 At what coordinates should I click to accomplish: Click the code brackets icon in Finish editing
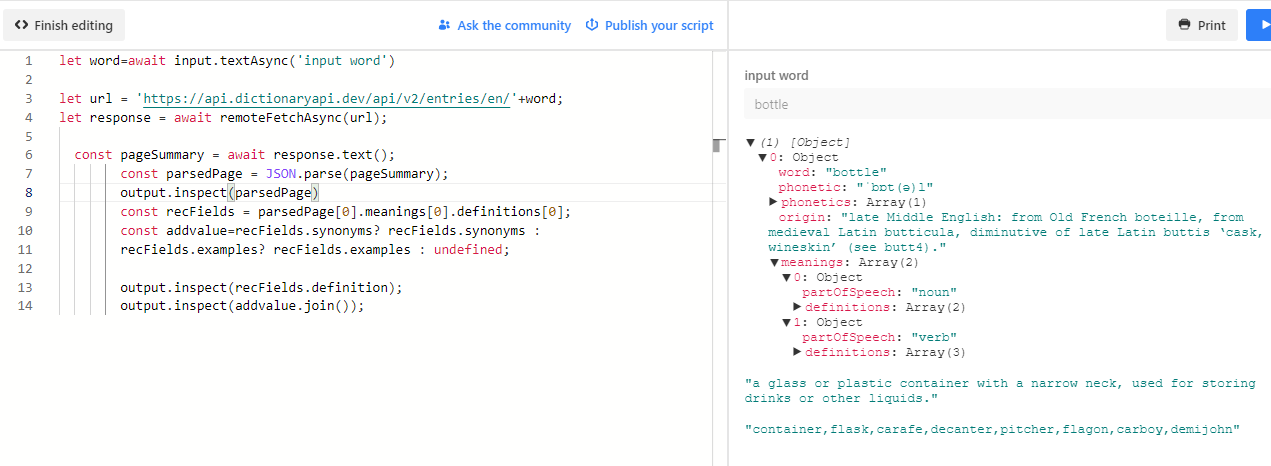point(21,25)
